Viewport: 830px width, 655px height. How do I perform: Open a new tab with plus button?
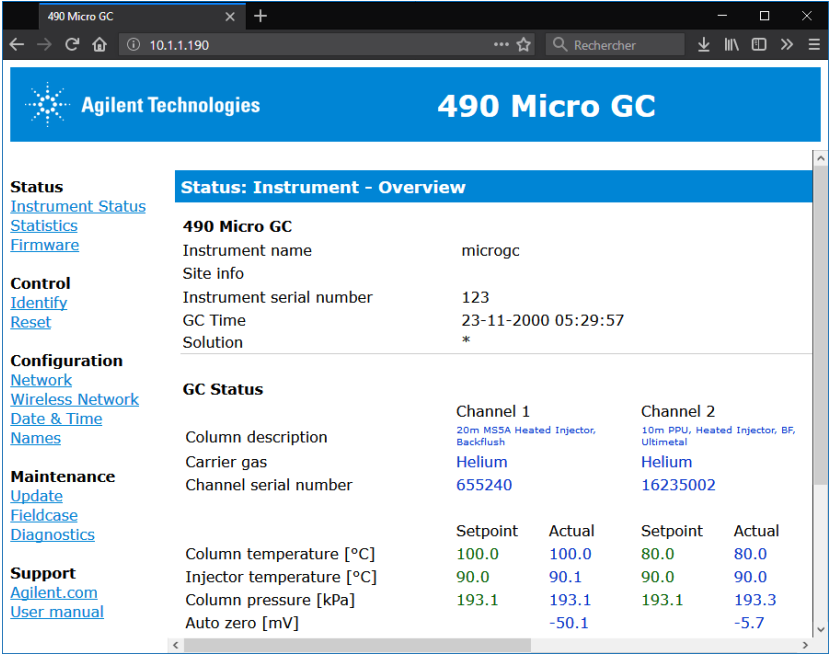260,16
